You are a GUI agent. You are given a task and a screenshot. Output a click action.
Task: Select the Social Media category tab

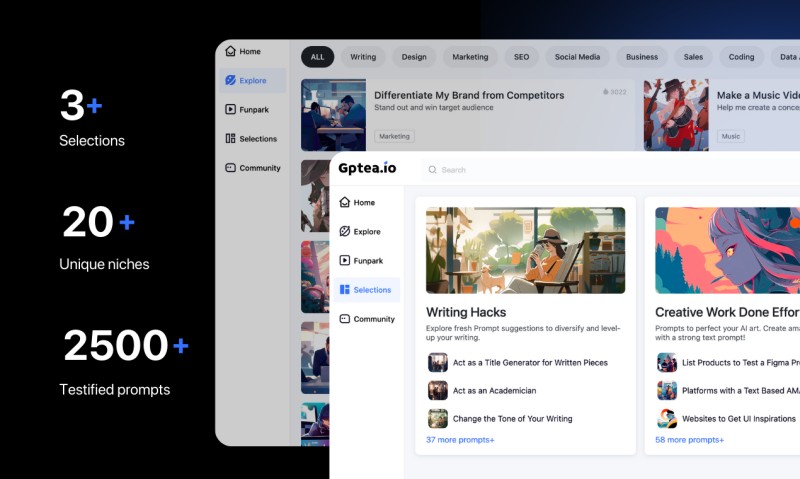tap(577, 57)
